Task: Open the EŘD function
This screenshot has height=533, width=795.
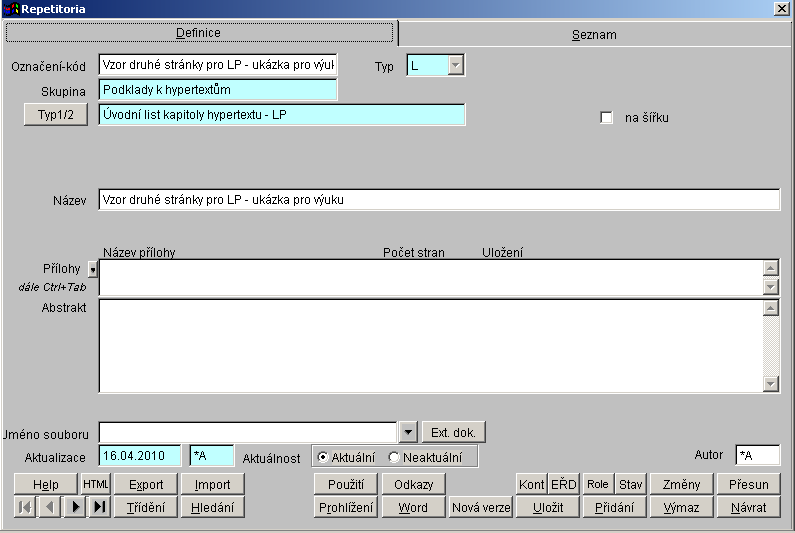Action: click(x=564, y=484)
